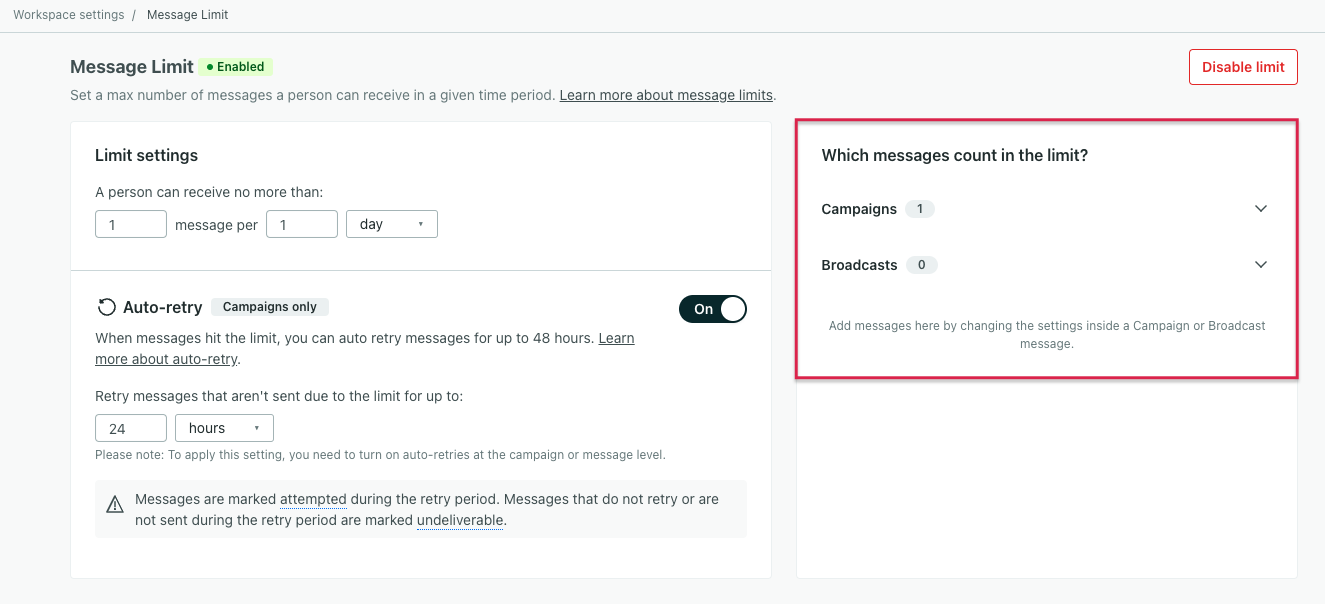Click the Enabled status badge

(x=236, y=67)
